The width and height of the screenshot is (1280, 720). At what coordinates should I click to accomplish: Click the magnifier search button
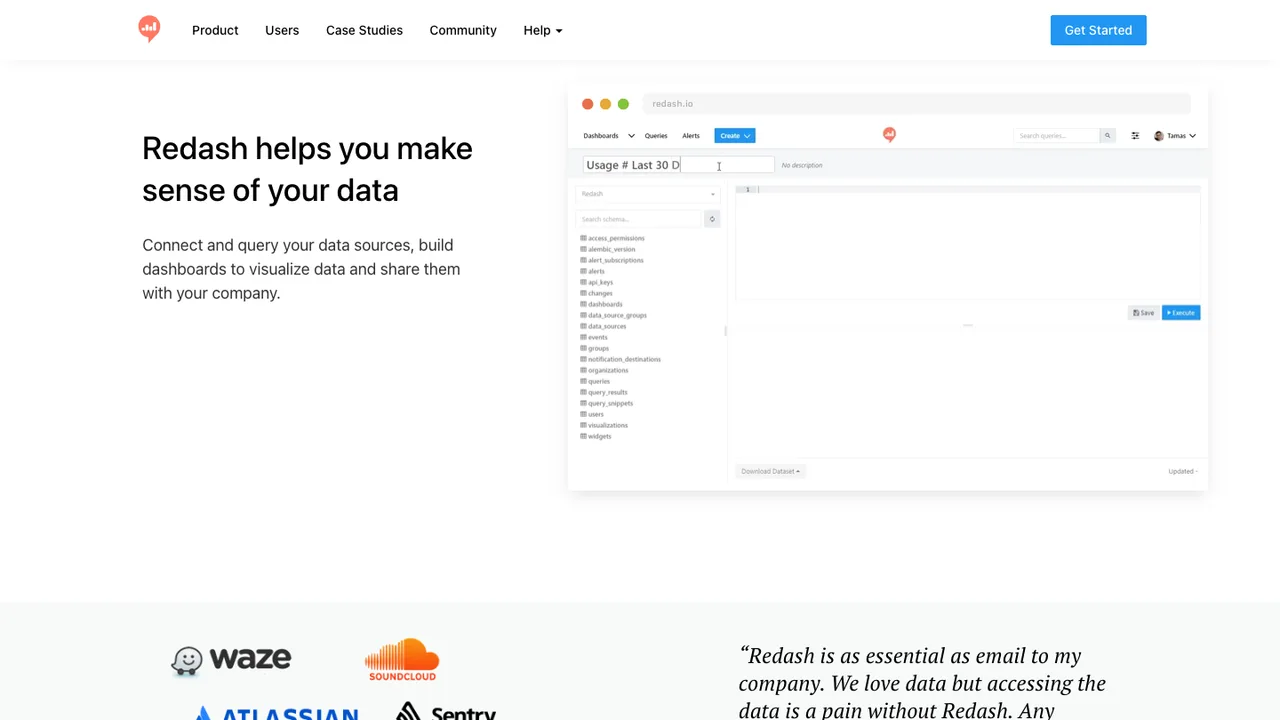(x=1107, y=136)
